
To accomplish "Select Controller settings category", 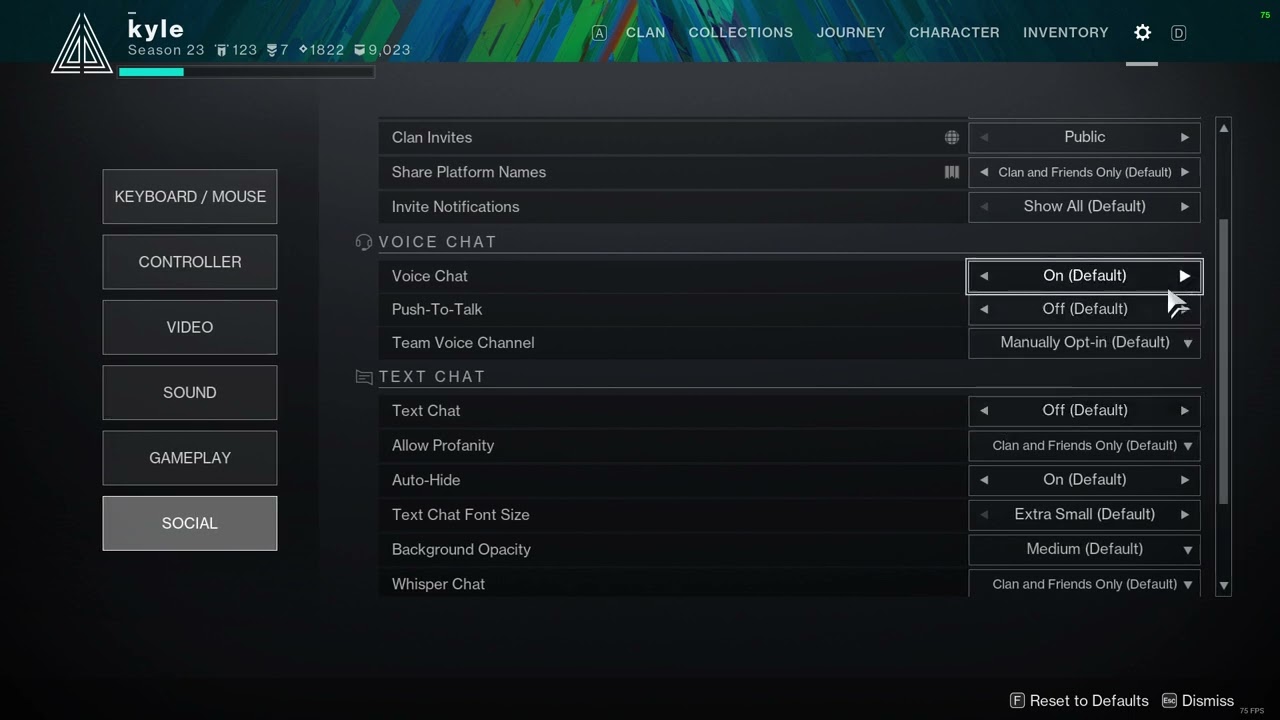I will (x=190, y=262).
